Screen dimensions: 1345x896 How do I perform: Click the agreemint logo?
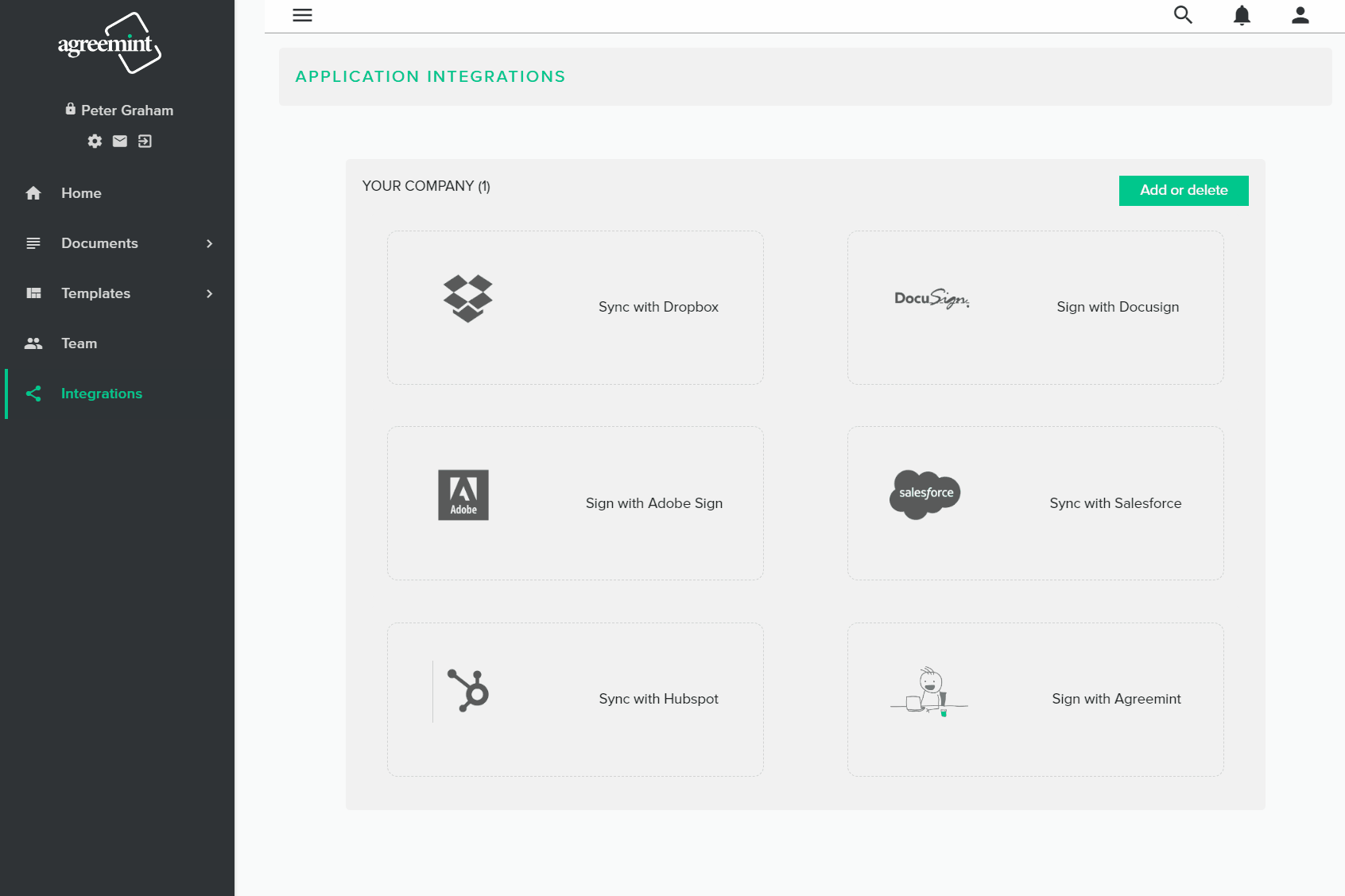110,43
